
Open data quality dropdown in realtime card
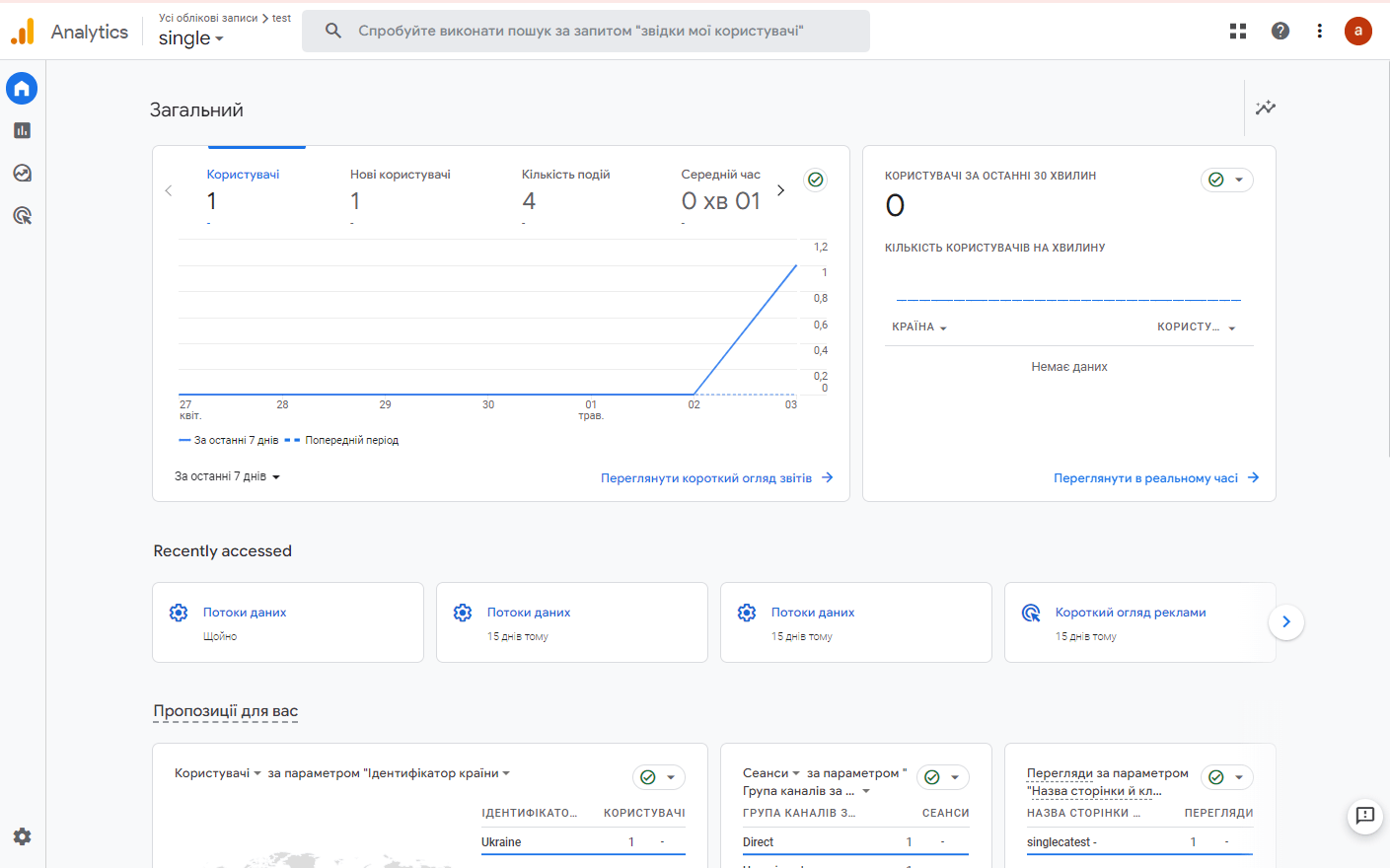[1227, 180]
